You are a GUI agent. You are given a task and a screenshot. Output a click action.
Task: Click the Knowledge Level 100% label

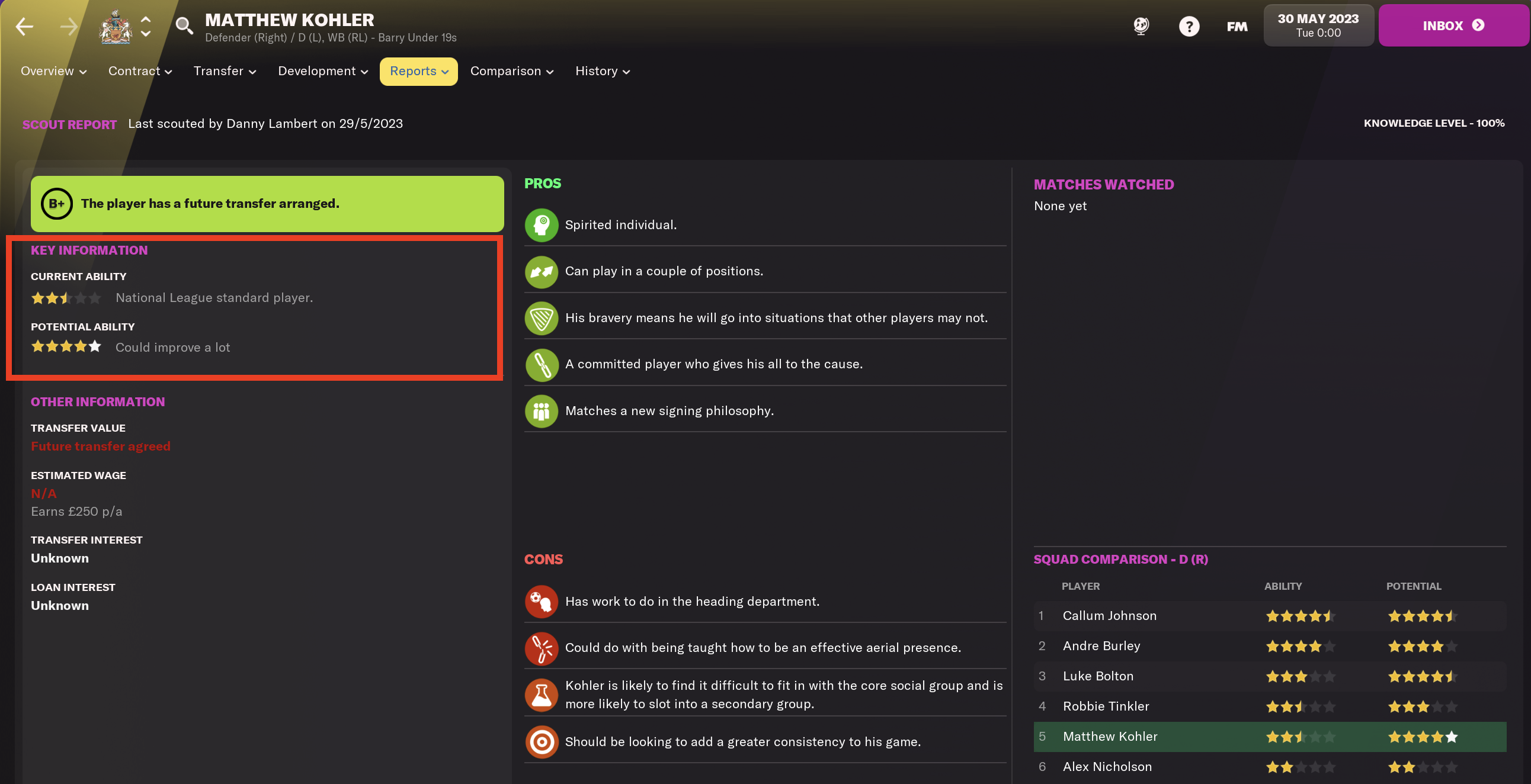pos(1433,123)
